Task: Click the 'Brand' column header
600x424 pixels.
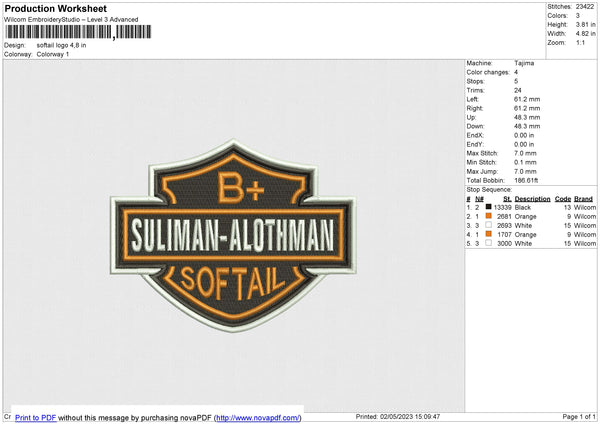Action: [584, 199]
